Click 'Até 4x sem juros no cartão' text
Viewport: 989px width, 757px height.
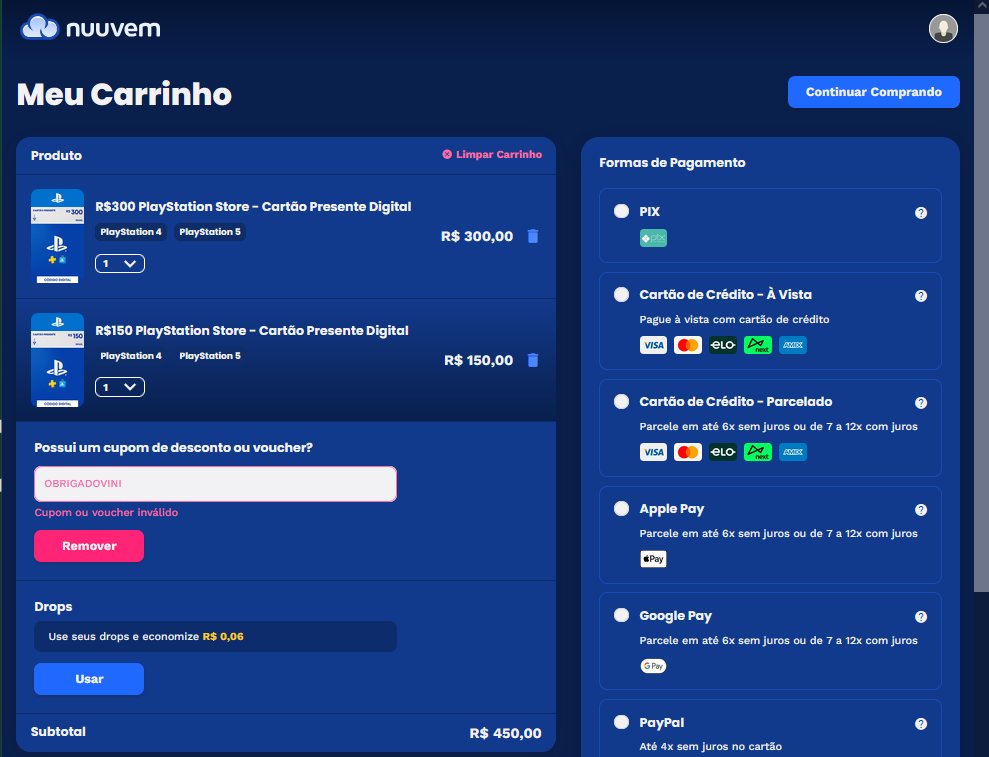coord(710,746)
